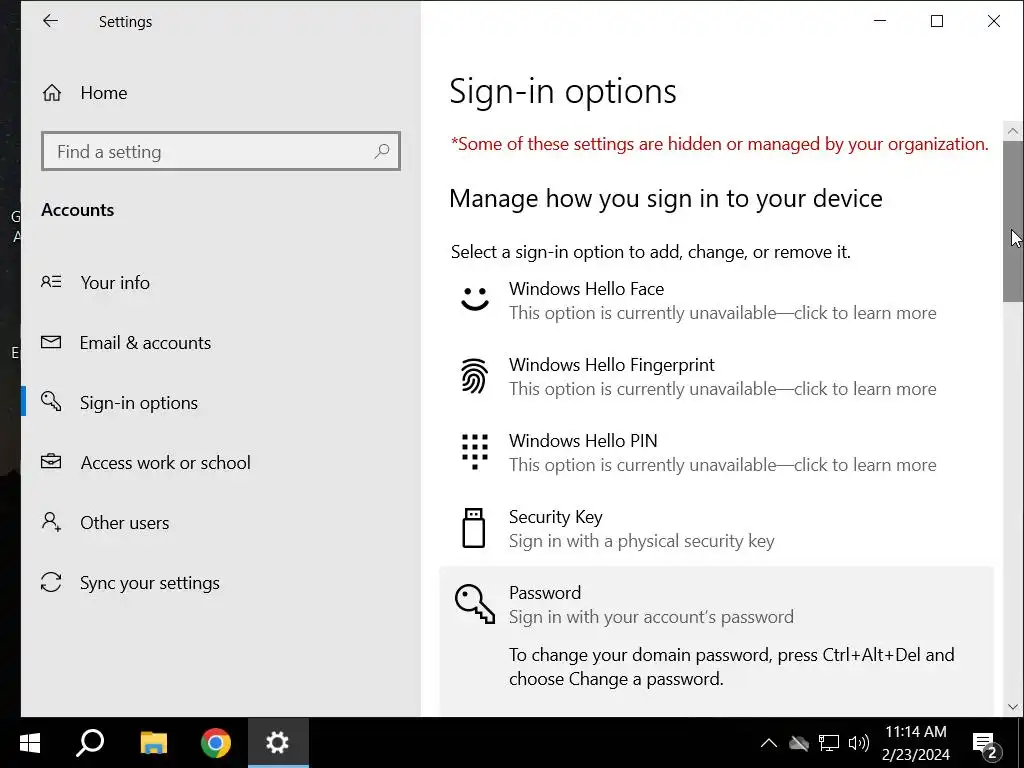Click the Accounts section header
The height and width of the screenshot is (768, 1024).
tap(78, 210)
